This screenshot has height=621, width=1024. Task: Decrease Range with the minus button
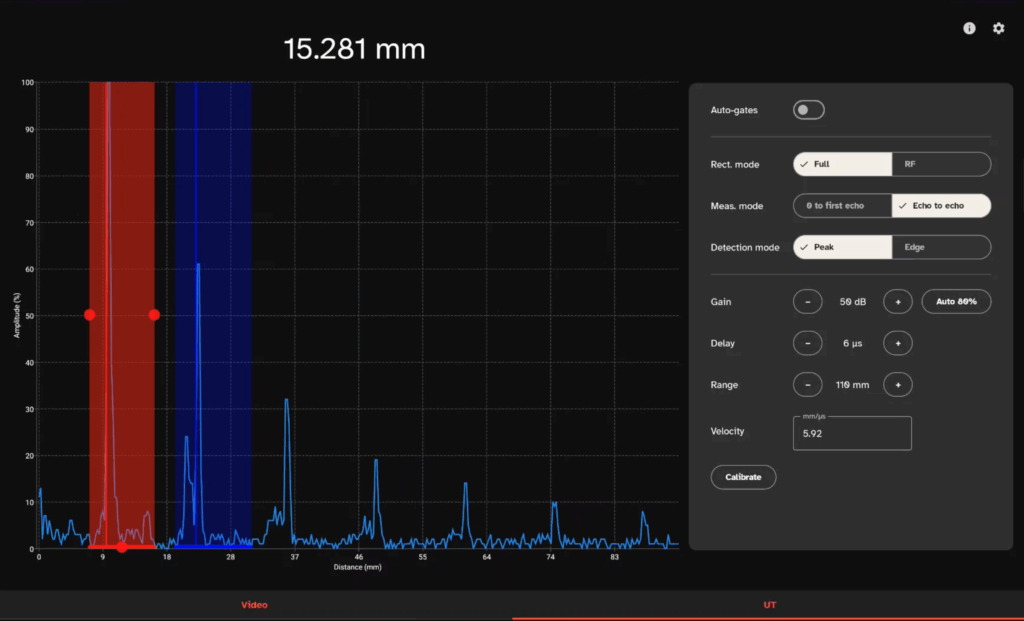click(807, 385)
